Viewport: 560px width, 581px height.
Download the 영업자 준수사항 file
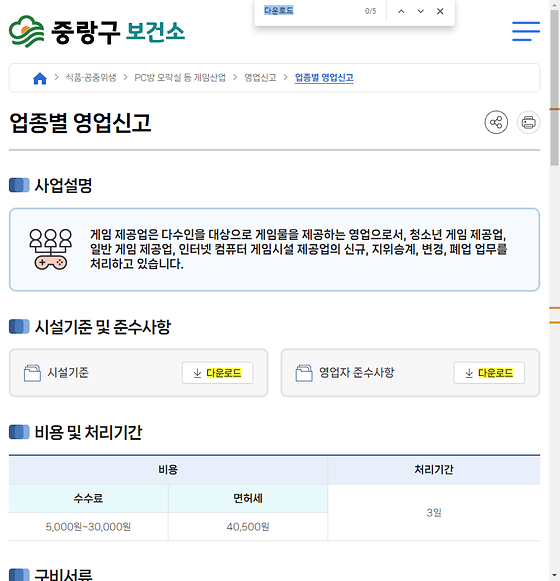(x=489, y=373)
